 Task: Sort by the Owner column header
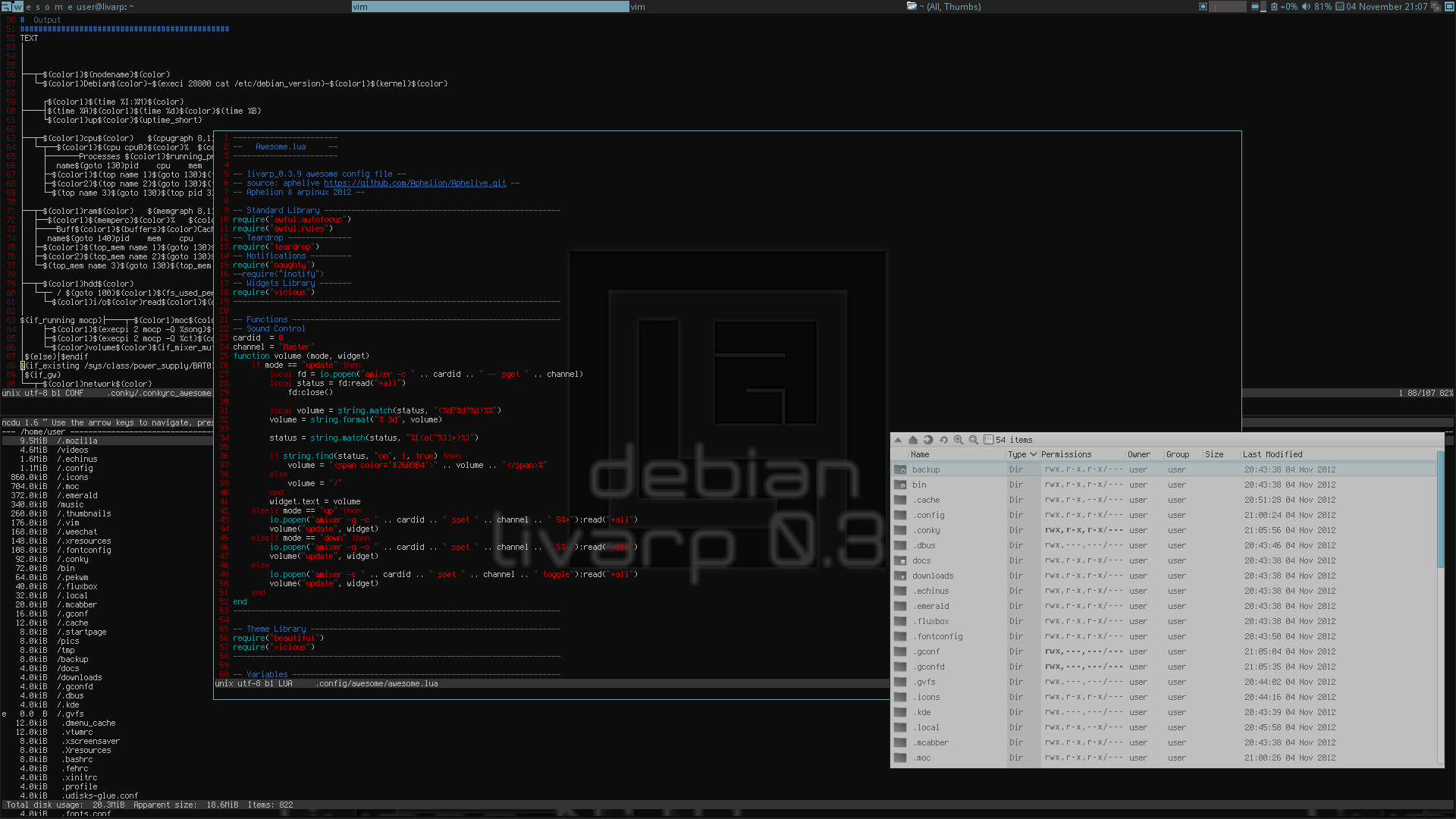[1144, 454]
